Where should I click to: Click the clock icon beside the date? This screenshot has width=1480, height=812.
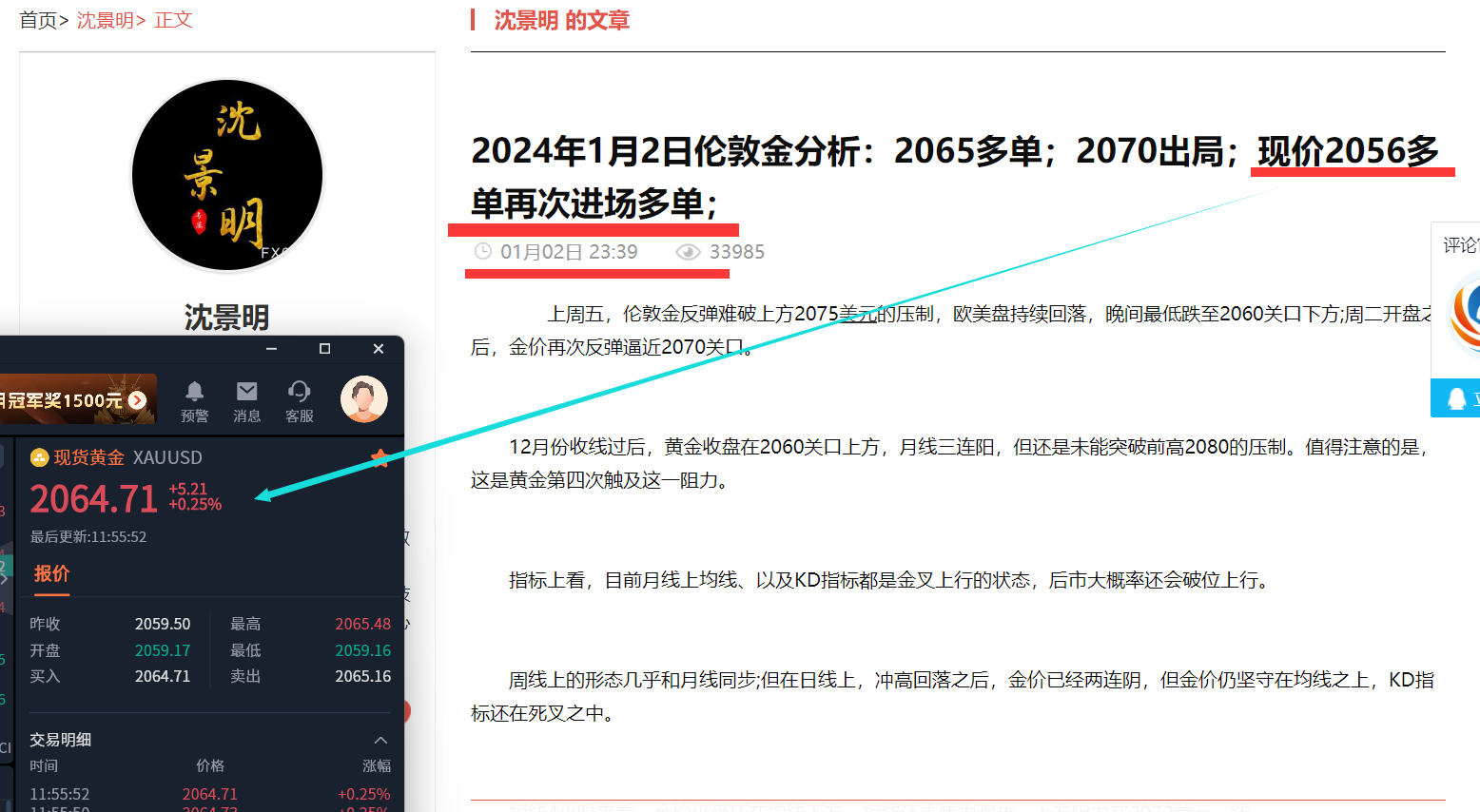[483, 251]
